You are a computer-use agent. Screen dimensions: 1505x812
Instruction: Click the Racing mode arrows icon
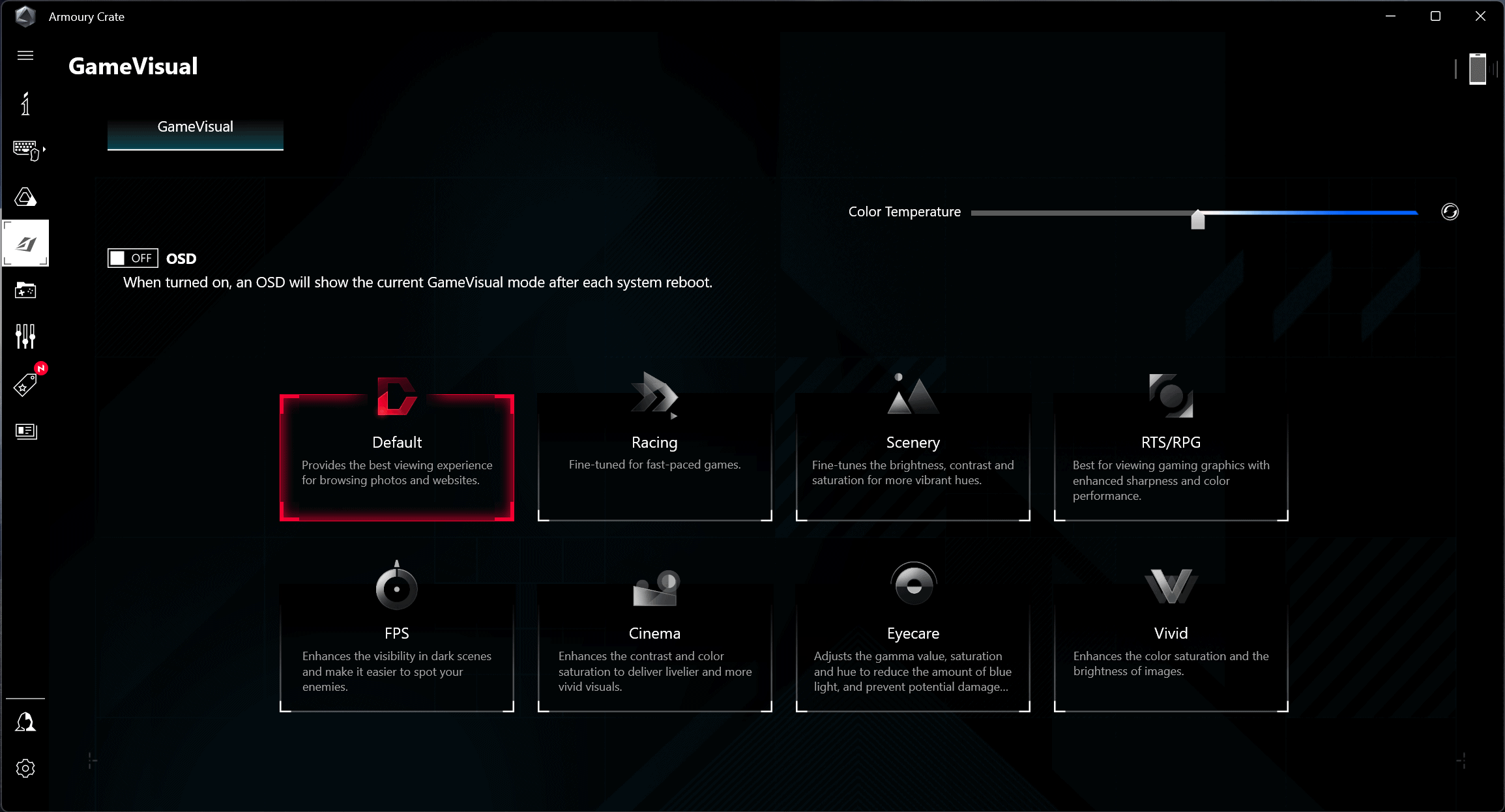point(654,395)
